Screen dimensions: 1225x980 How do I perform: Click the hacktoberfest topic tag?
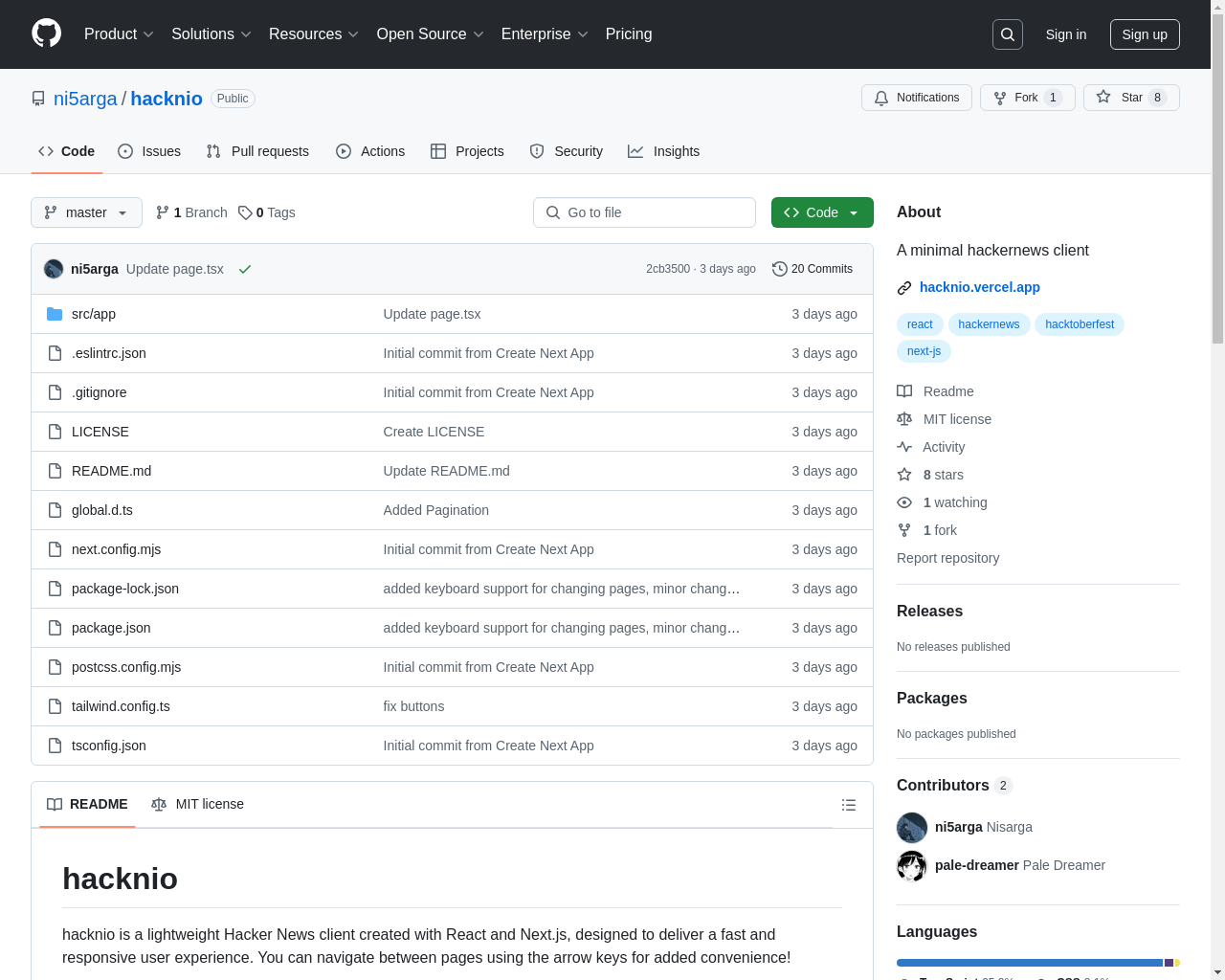tap(1080, 324)
